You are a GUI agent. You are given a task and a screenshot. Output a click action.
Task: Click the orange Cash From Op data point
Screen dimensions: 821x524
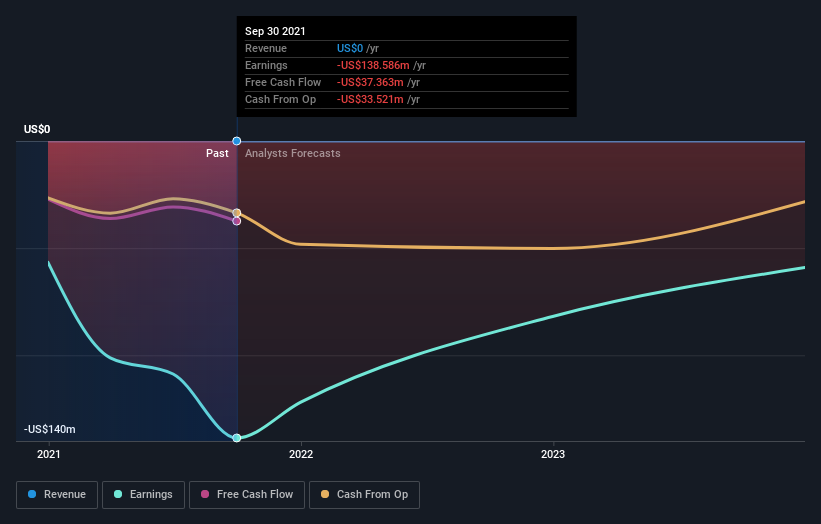click(x=237, y=213)
